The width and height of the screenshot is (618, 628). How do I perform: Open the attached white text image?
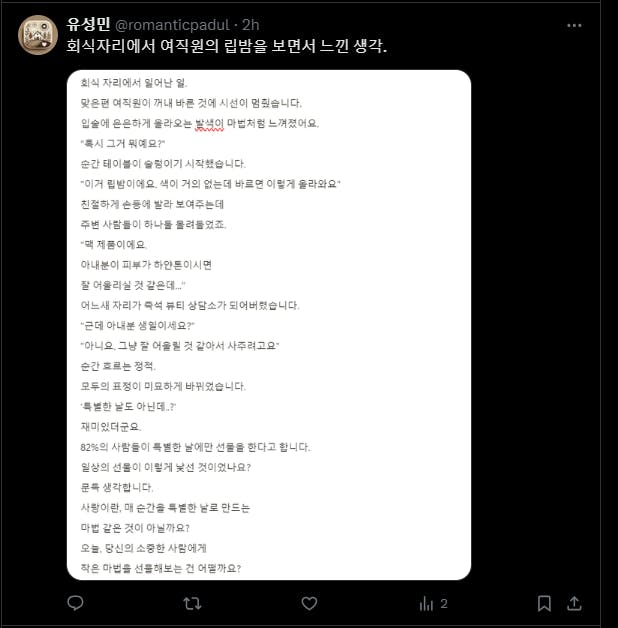(x=269, y=325)
